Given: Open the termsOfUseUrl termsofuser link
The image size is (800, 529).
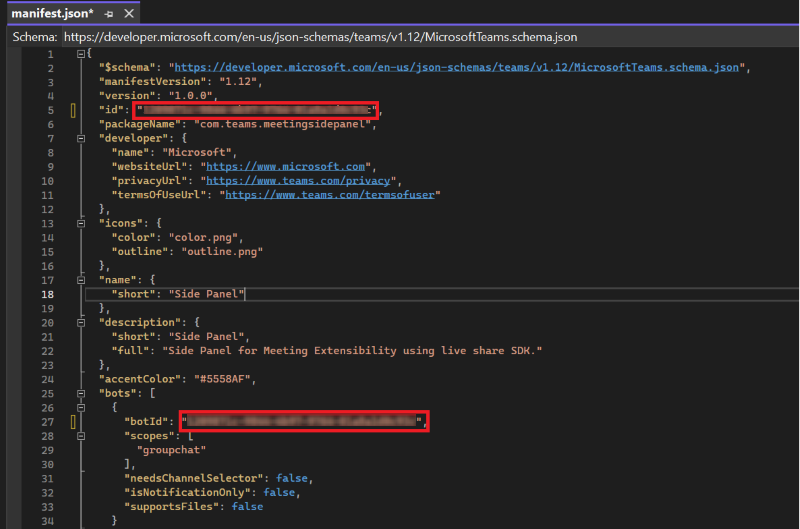Looking at the screenshot, I should point(330,195).
